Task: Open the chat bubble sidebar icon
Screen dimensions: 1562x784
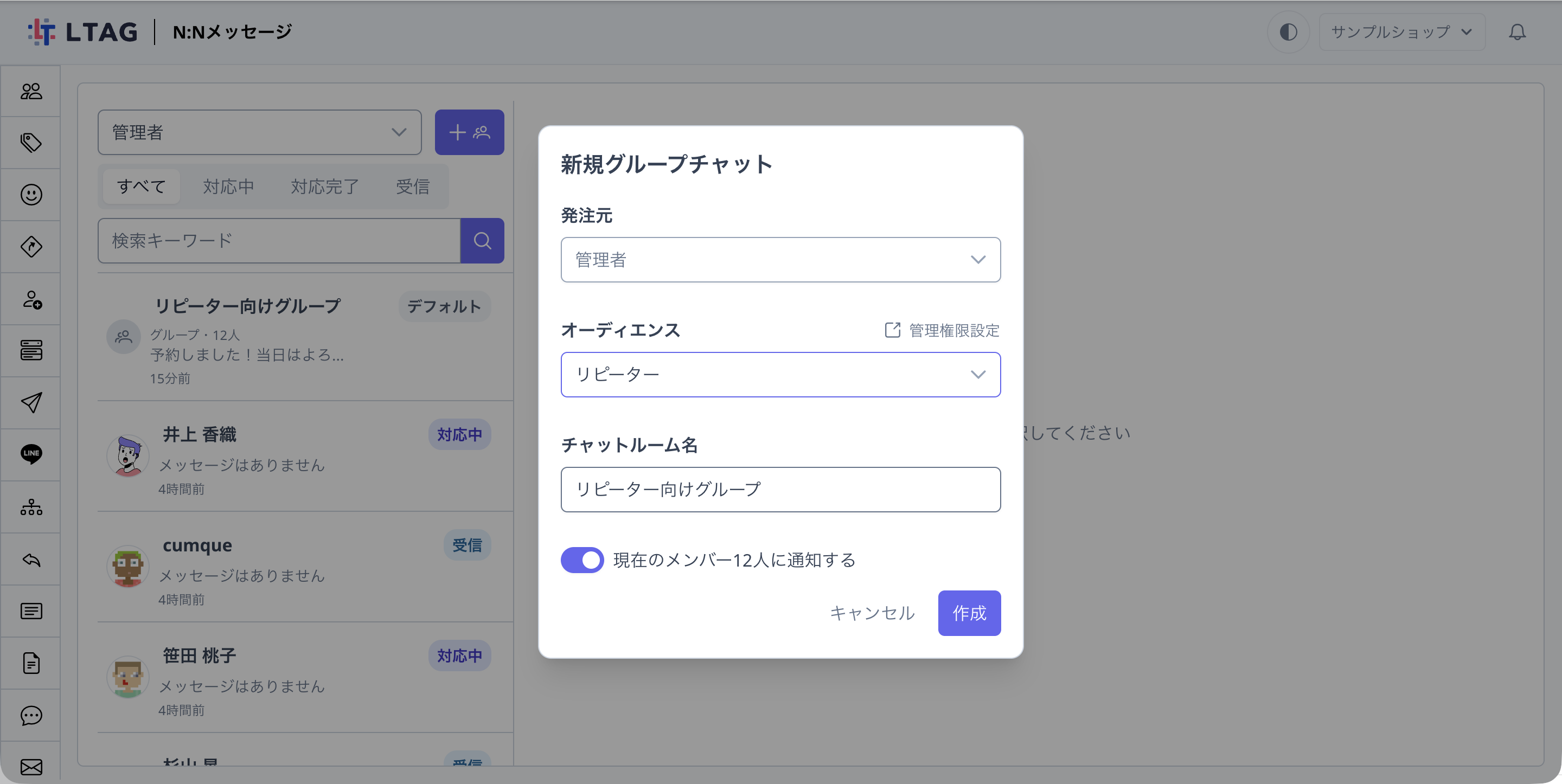Action: click(31, 716)
